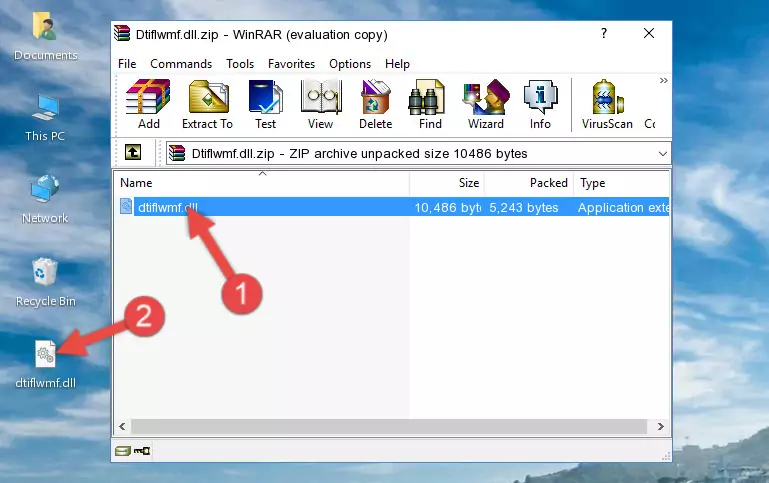Open the File menu

(127, 64)
